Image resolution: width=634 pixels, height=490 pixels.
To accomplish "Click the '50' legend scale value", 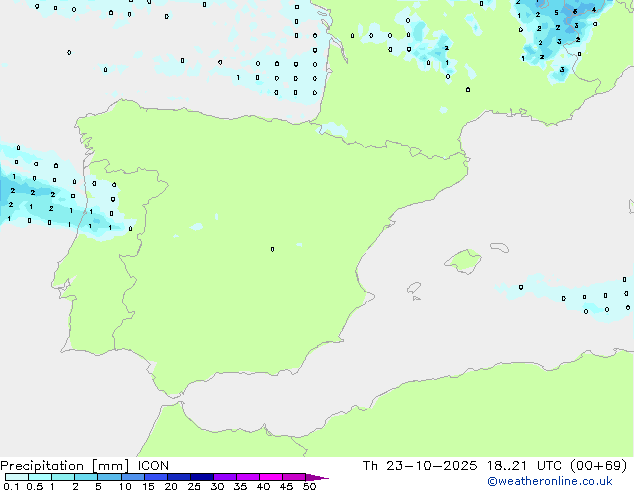I will [x=309, y=486].
